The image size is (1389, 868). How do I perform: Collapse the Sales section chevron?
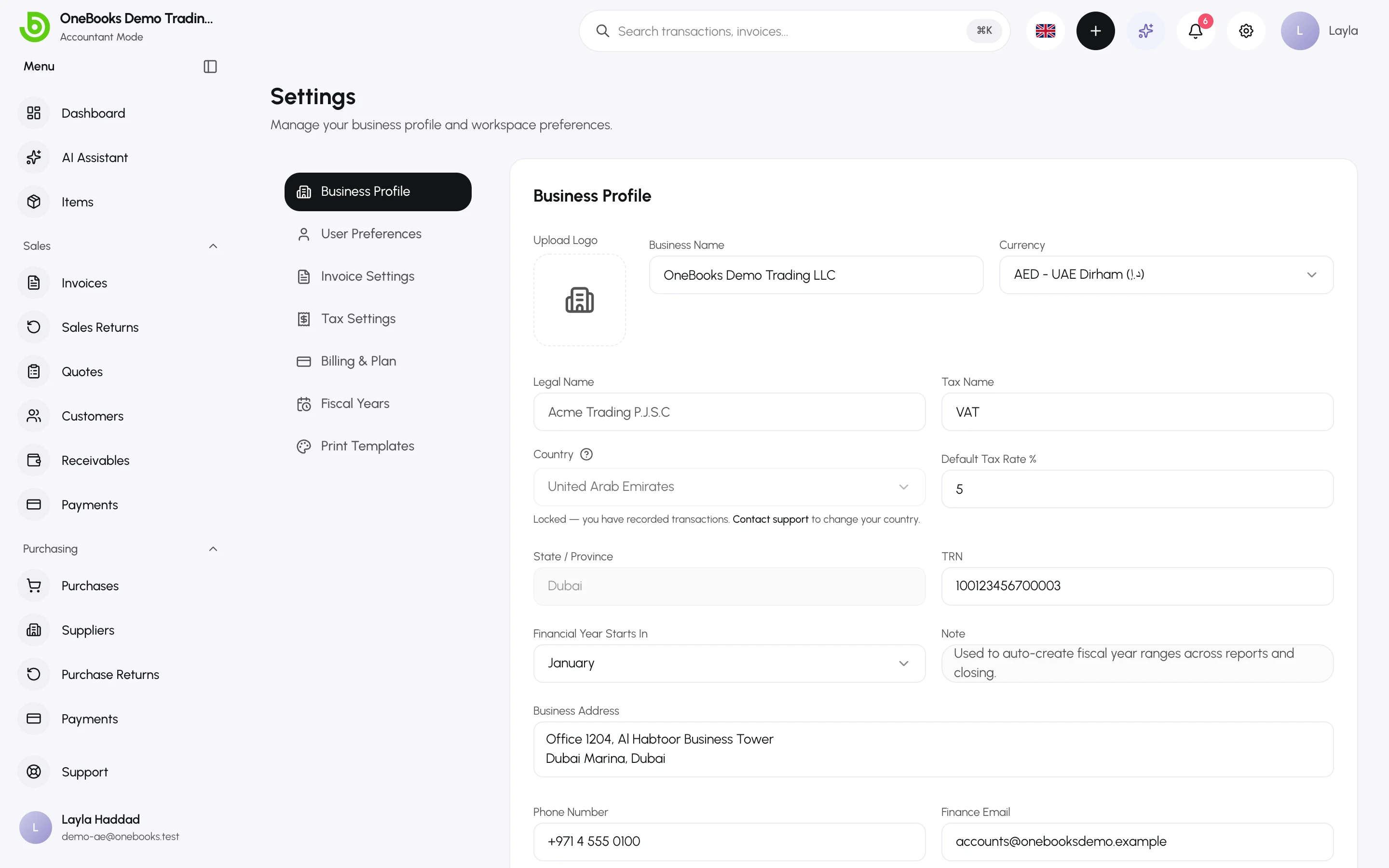(x=213, y=246)
